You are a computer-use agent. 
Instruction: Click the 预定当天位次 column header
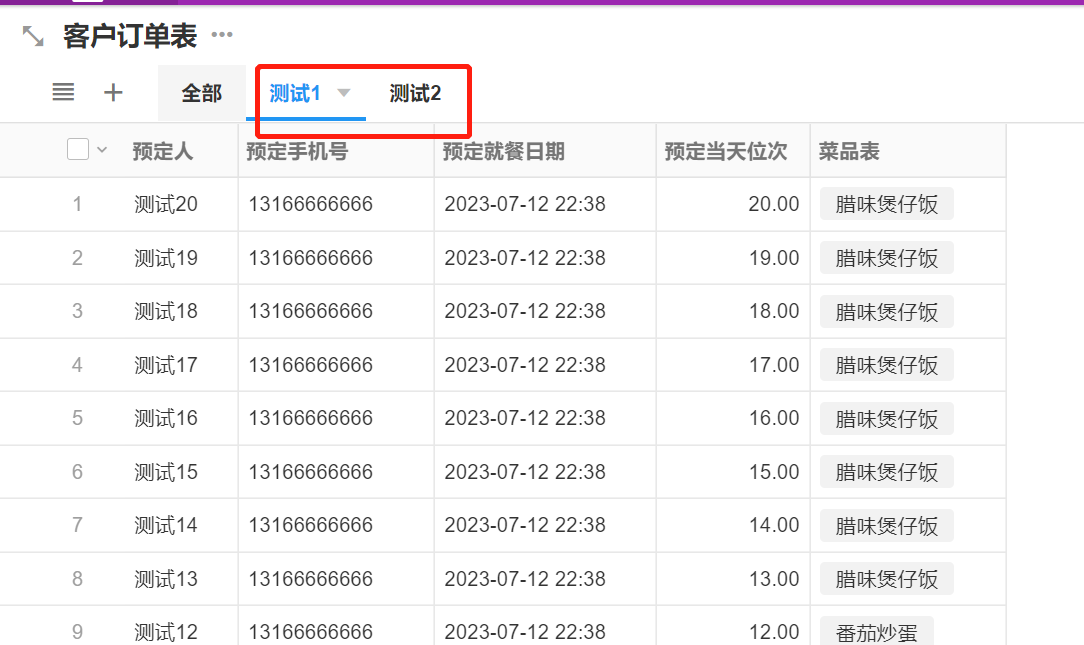[x=726, y=151]
